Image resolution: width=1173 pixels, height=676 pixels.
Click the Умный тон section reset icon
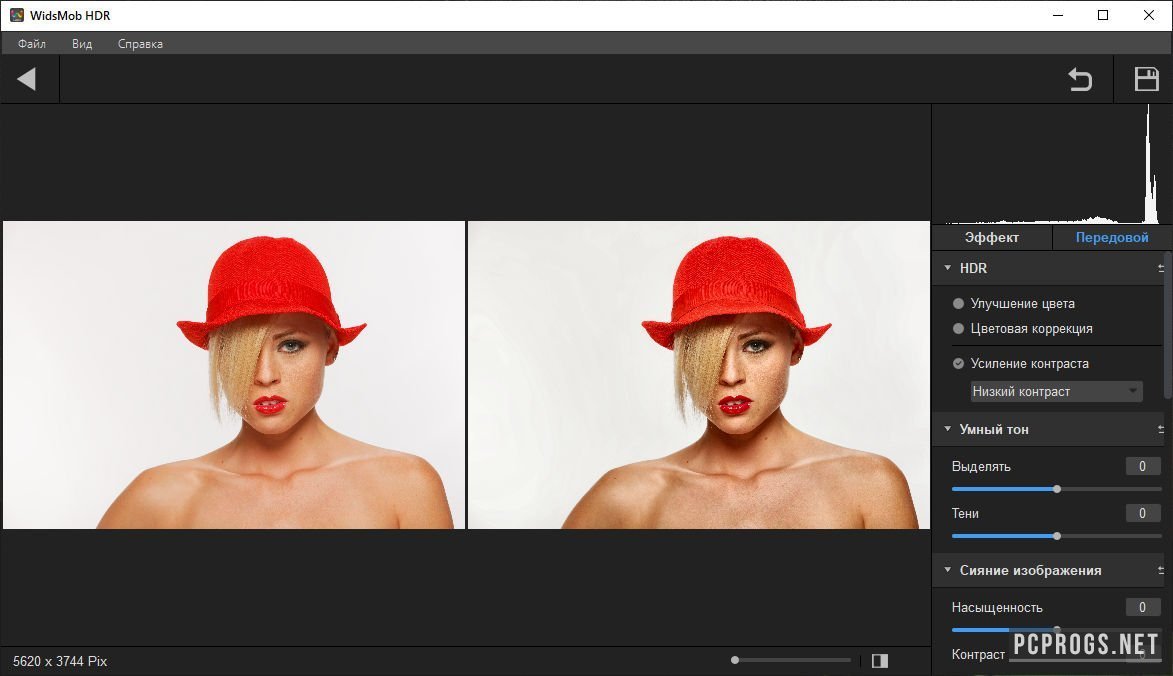pos(1161,429)
